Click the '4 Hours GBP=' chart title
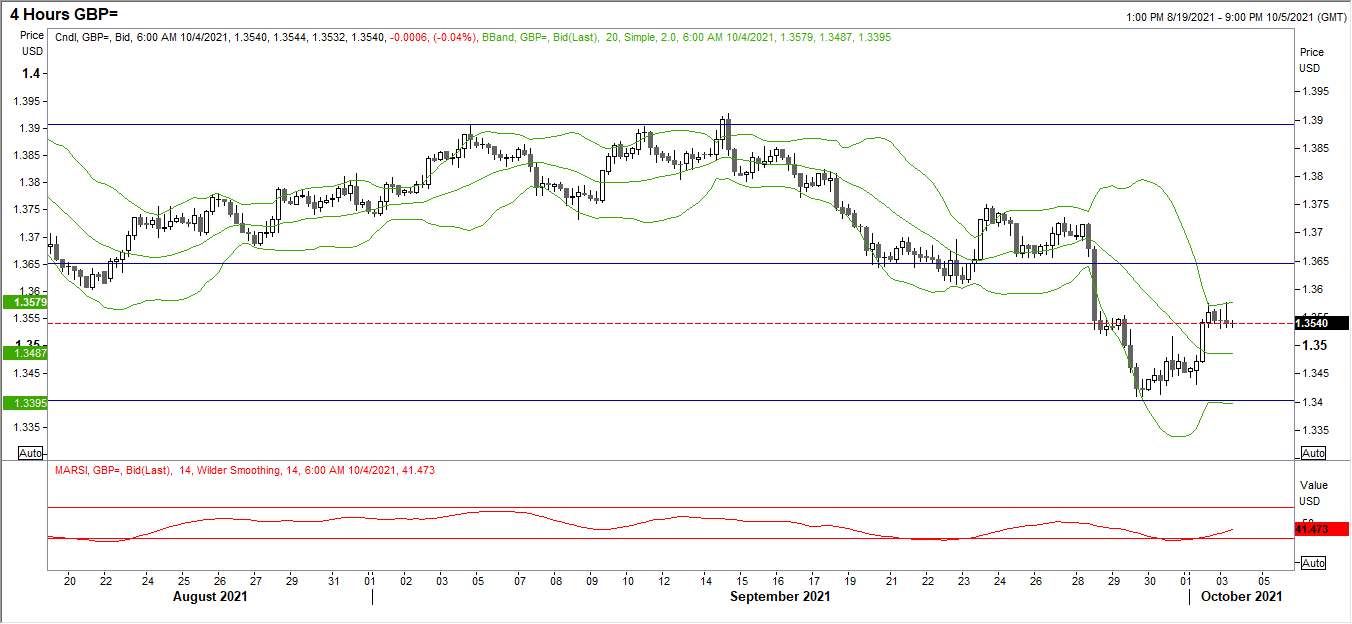Viewport: 1352px width, 624px height. tap(65, 14)
